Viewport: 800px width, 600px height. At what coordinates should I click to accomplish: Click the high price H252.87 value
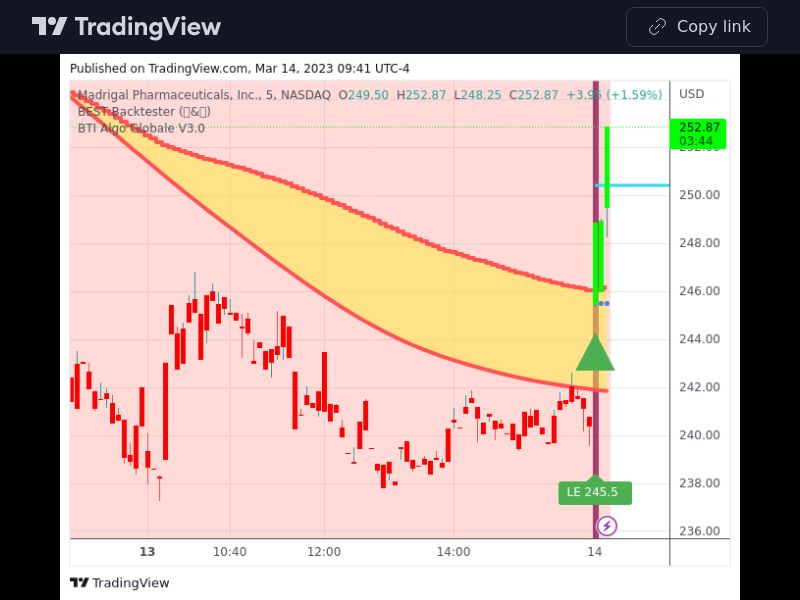pos(421,95)
